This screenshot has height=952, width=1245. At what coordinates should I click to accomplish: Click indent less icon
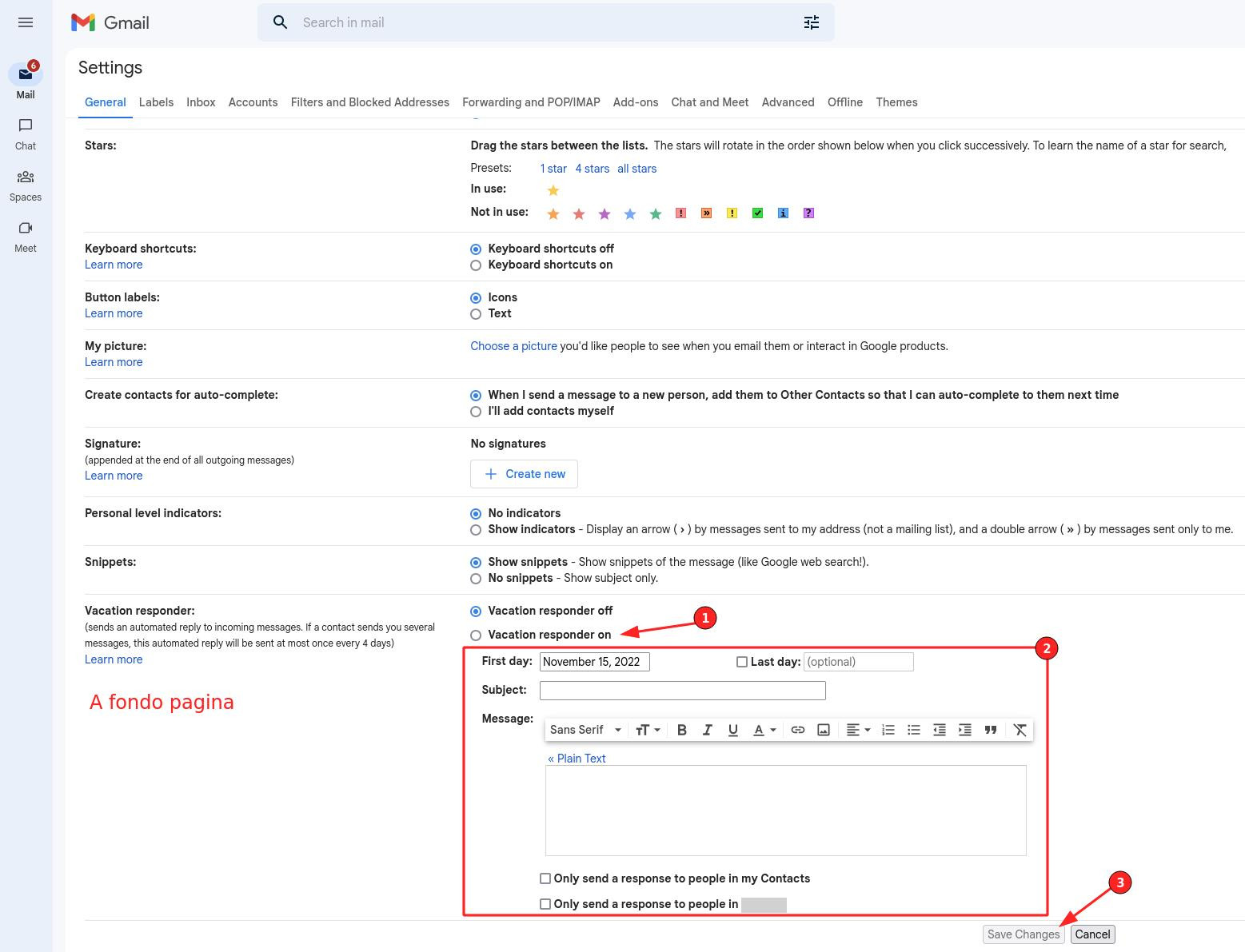click(x=940, y=730)
